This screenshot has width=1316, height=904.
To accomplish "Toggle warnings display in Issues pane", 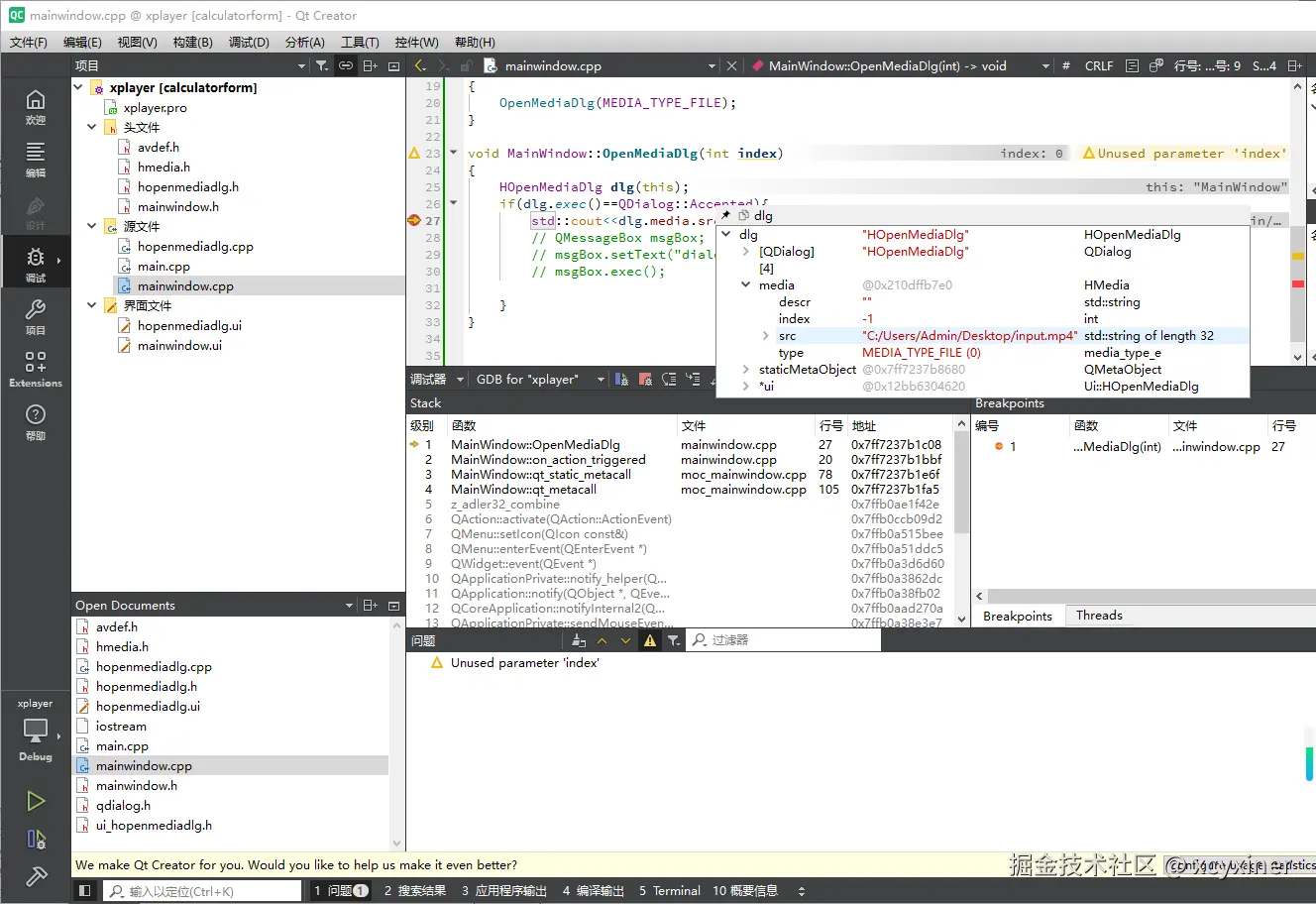I will click(x=650, y=641).
